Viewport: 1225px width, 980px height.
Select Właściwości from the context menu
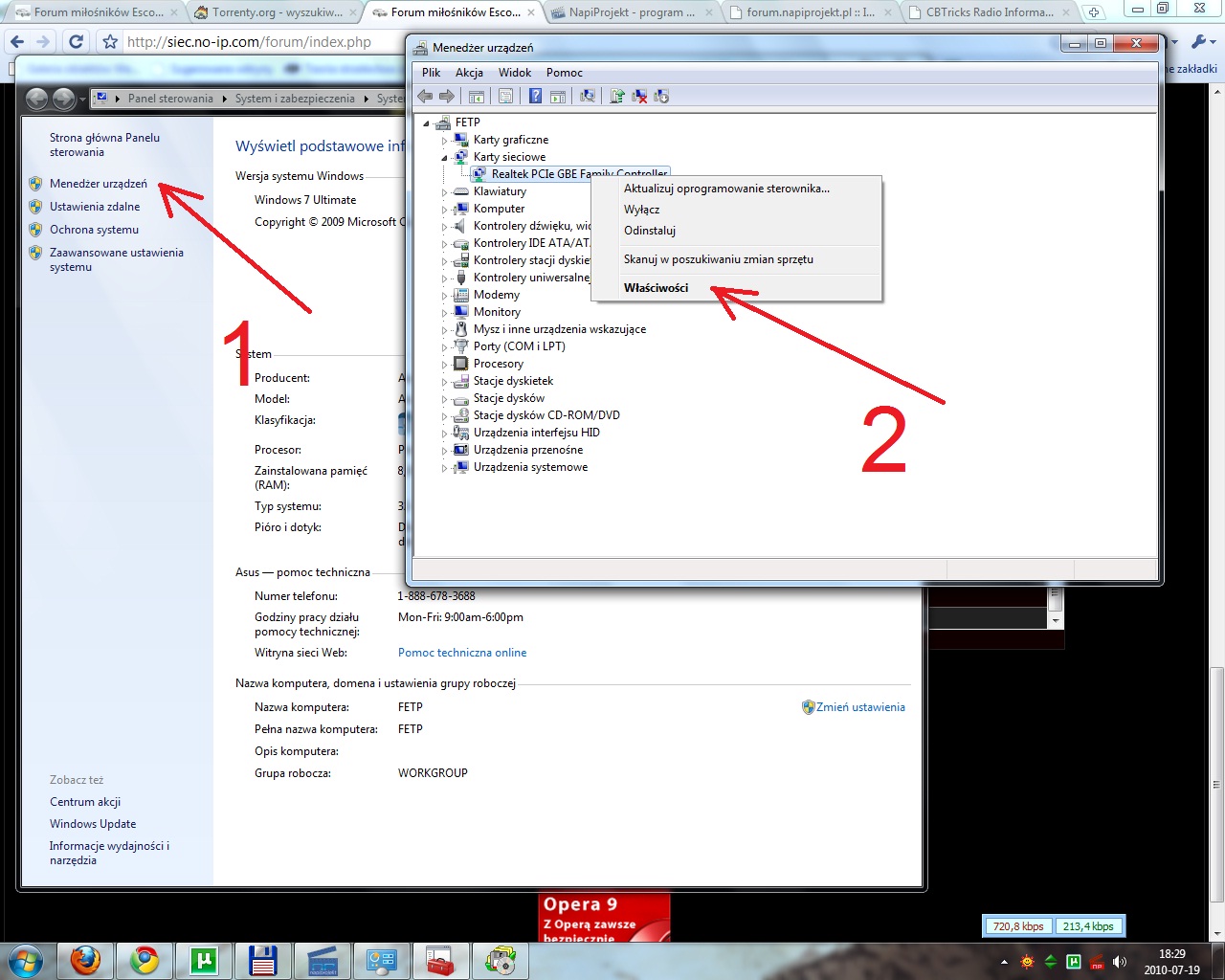(656, 288)
